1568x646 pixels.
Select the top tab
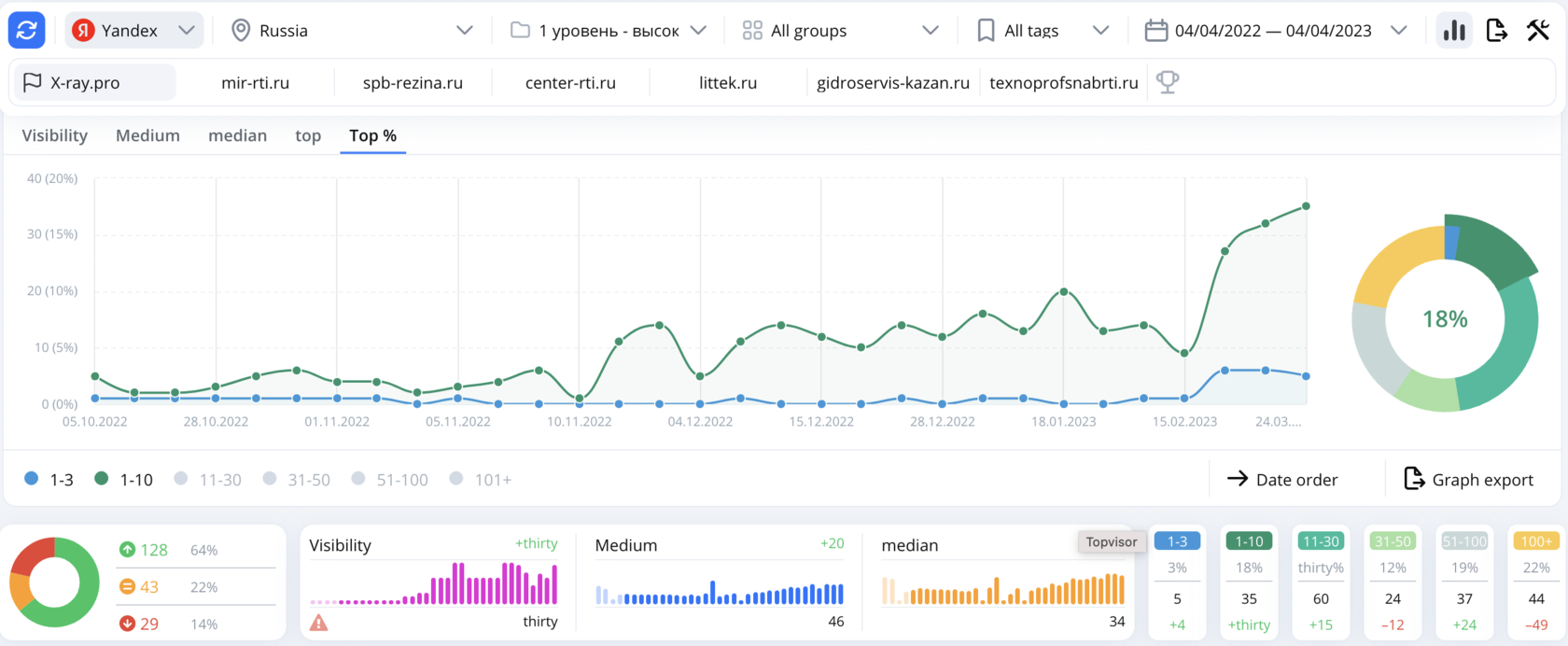pyautogui.click(x=308, y=135)
